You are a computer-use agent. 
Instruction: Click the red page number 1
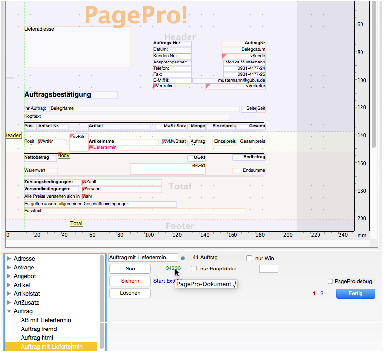pyautogui.click(x=314, y=293)
